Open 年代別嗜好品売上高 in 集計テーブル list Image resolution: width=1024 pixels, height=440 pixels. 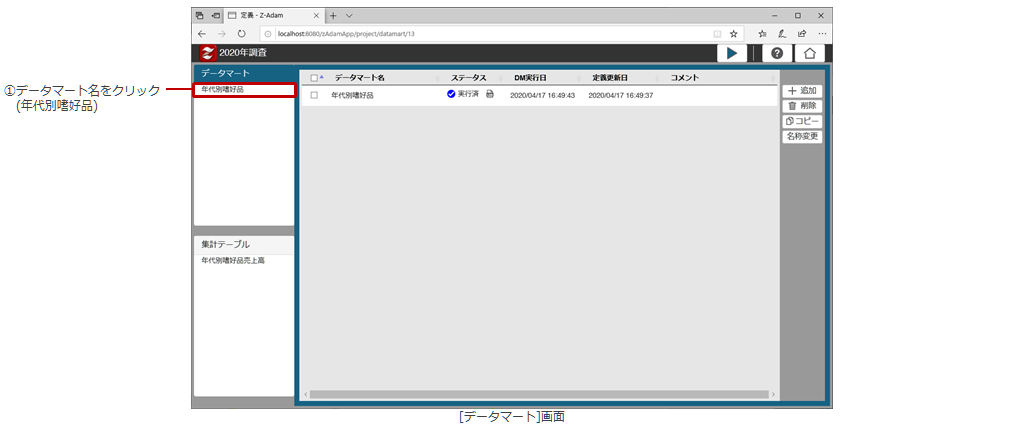tap(233, 260)
